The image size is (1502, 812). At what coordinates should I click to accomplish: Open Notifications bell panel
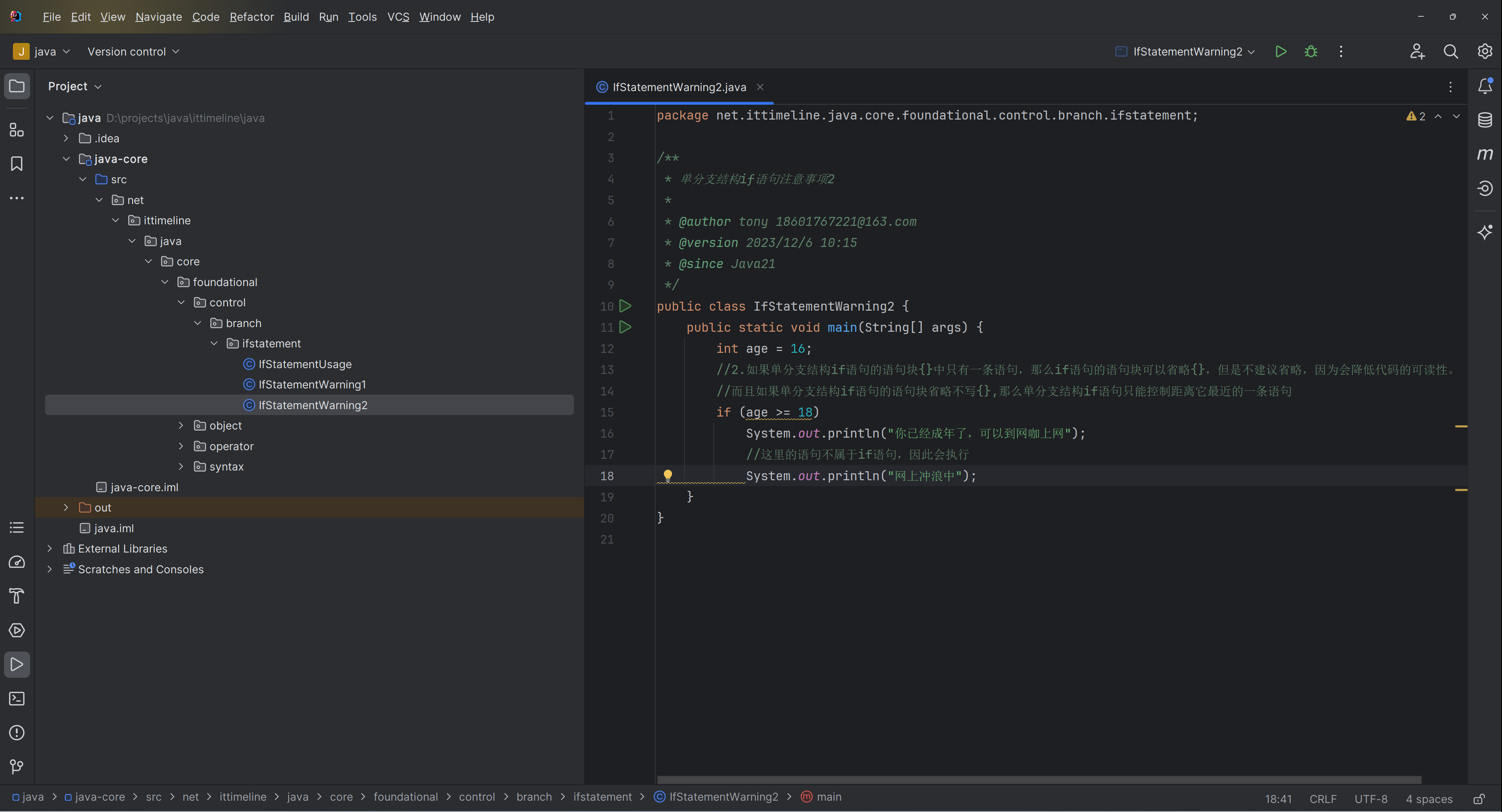1485,86
